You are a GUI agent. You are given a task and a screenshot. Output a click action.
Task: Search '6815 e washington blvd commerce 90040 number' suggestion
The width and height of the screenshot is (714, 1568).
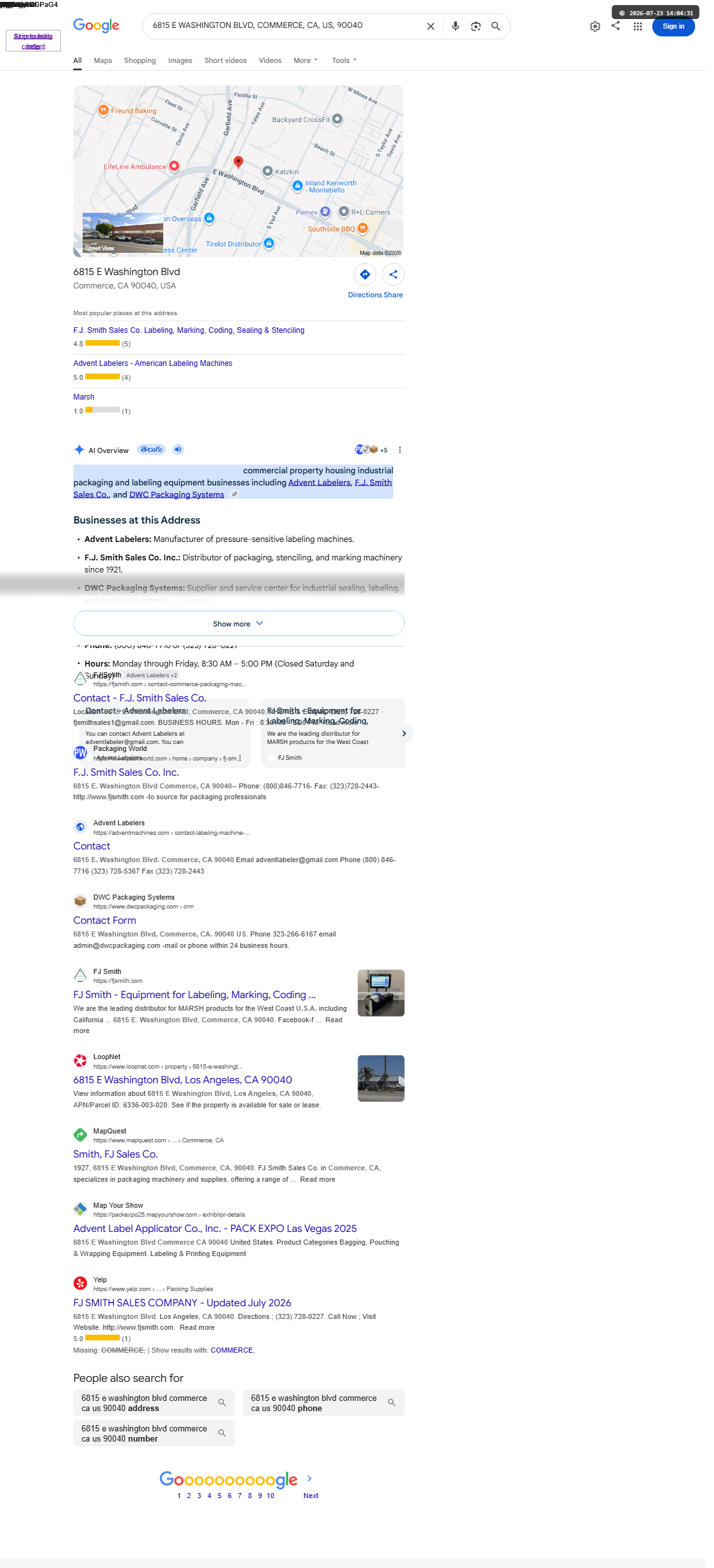coord(154,1433)
